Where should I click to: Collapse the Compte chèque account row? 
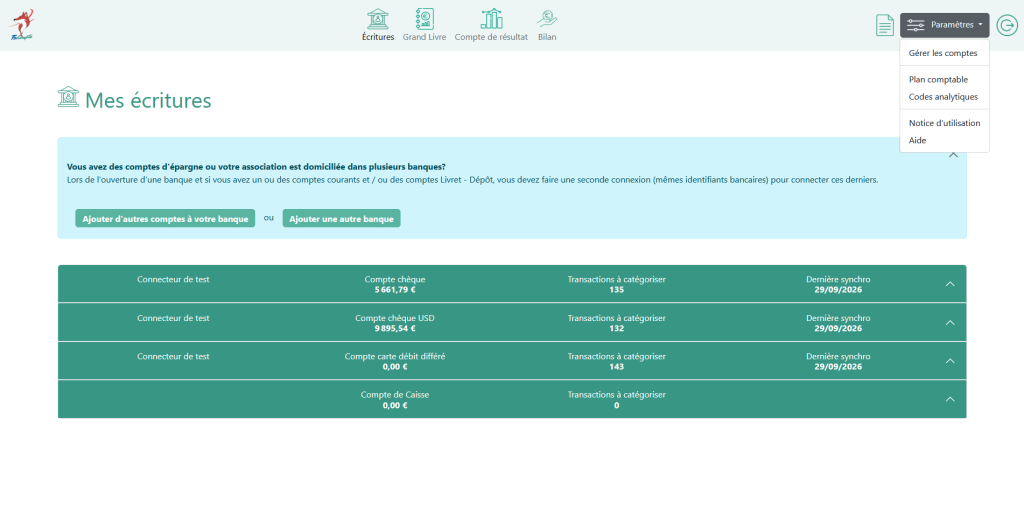950,284
